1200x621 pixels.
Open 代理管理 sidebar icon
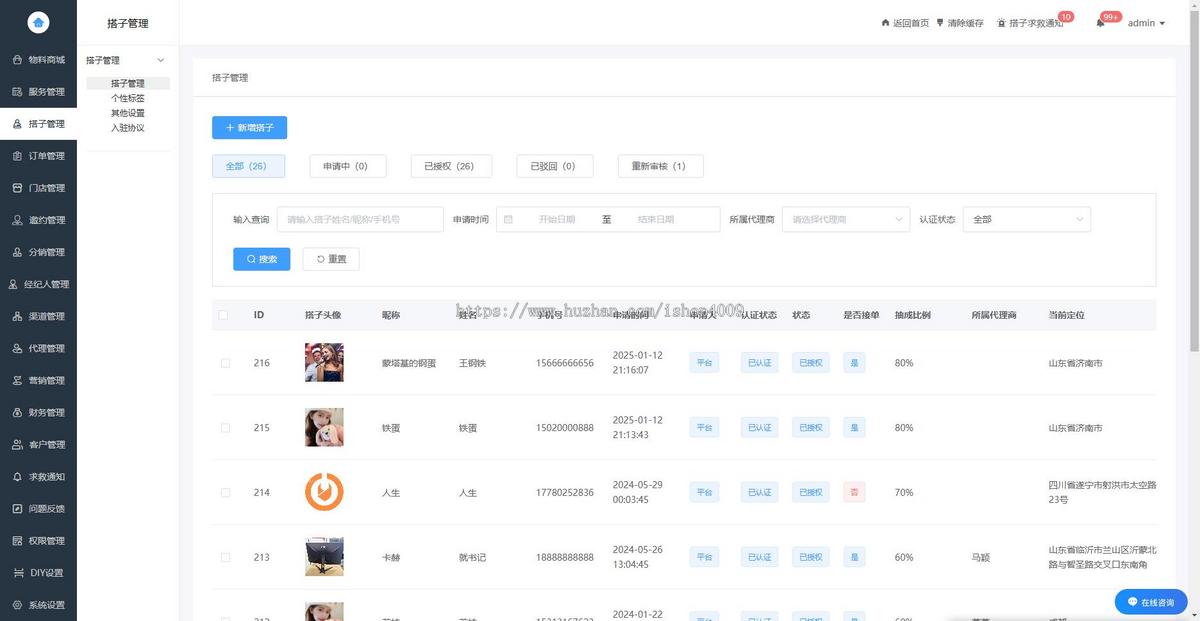(18, 348)
